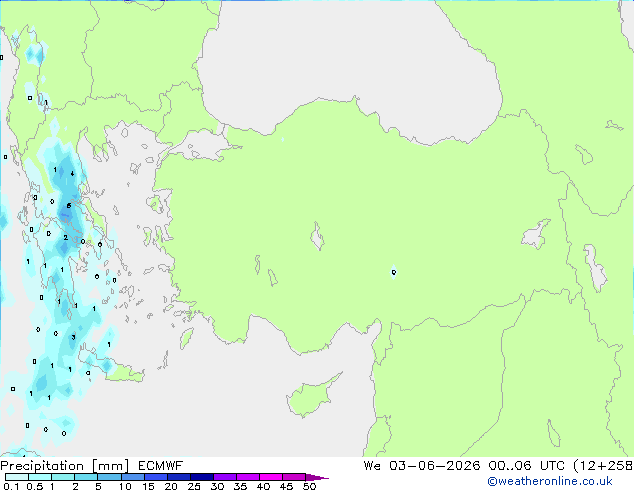
Task: Click the '0.5' legend scale label
Action: click(34, 486)
